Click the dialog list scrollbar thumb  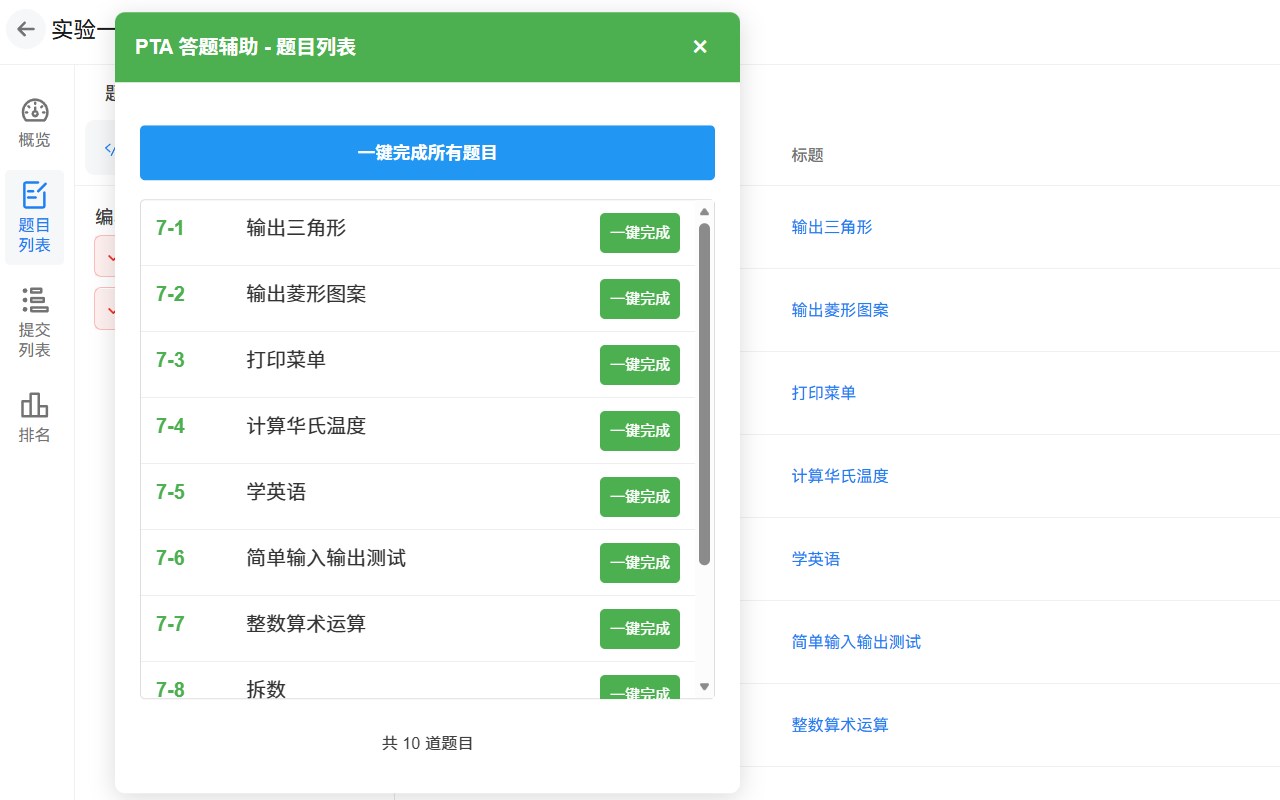point(704,394)
